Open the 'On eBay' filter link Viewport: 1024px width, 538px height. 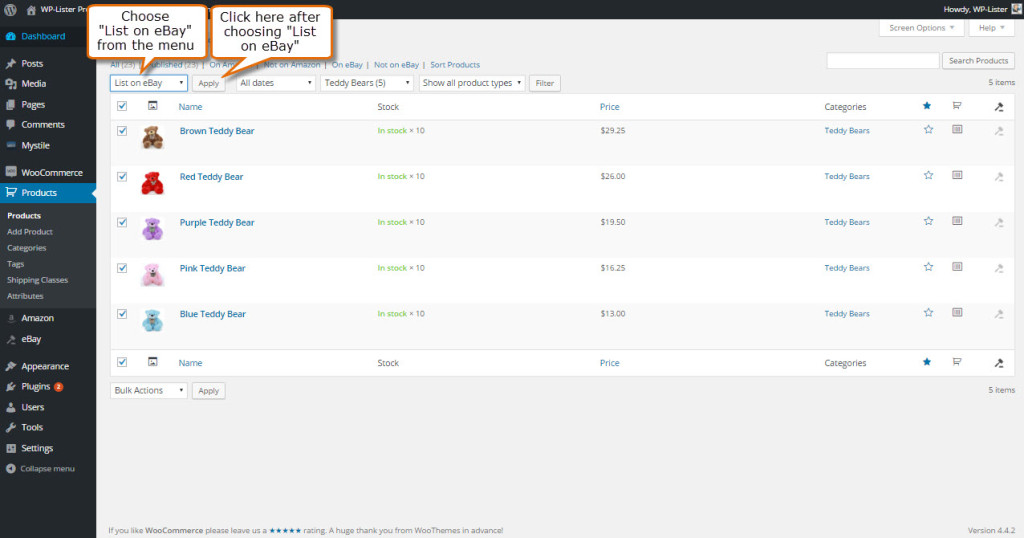coord(347,65)
